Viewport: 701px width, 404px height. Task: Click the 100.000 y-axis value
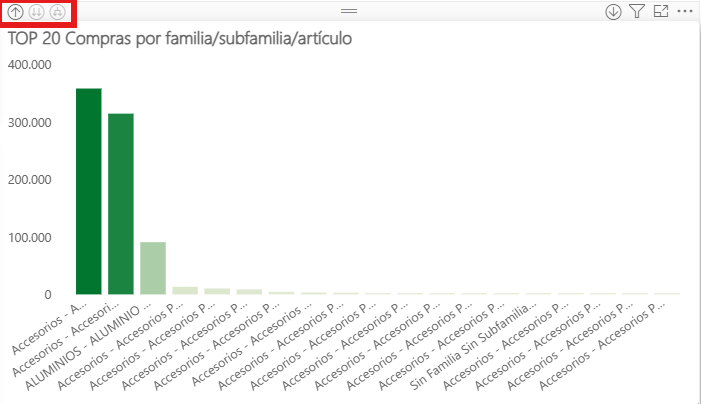click(30, 238)
